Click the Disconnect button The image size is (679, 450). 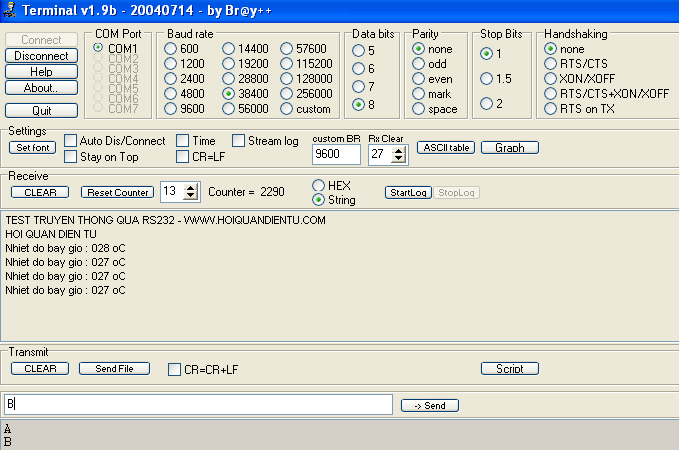[x=42, y=56]
